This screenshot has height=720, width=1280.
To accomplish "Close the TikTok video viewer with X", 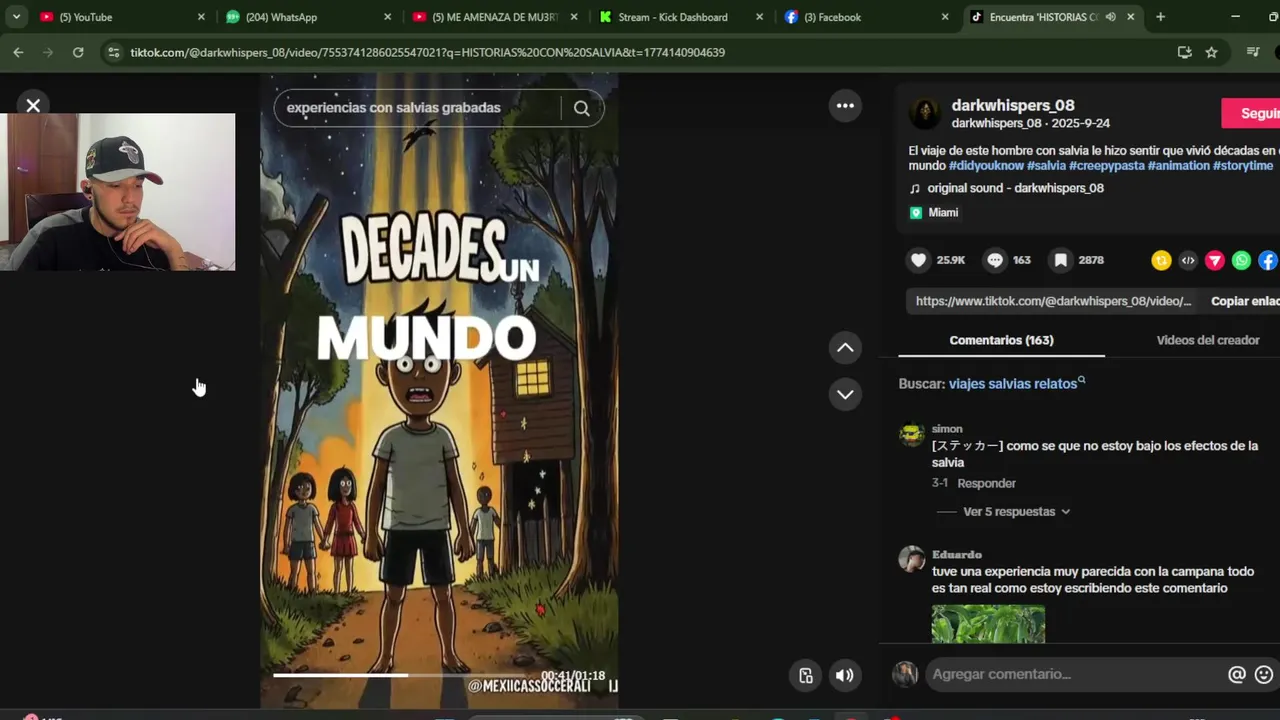I will click(33, 105).
